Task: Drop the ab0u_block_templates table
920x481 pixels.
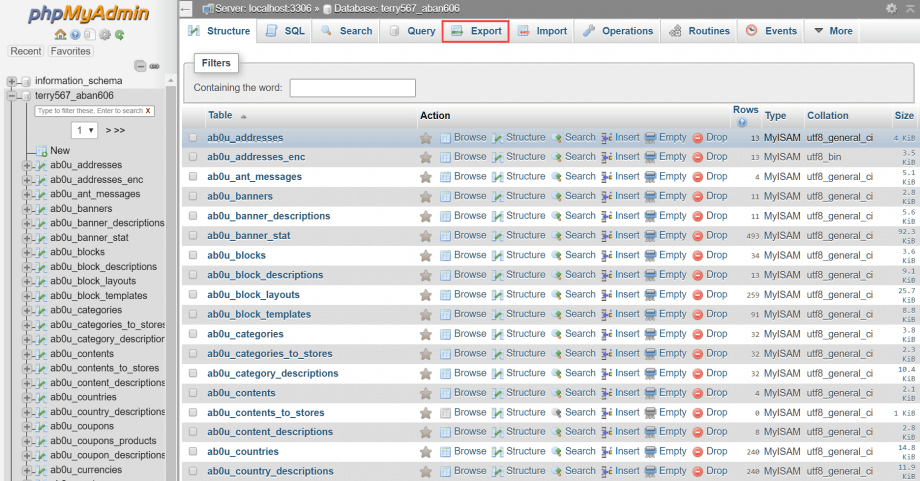Action: coord(710,314)
